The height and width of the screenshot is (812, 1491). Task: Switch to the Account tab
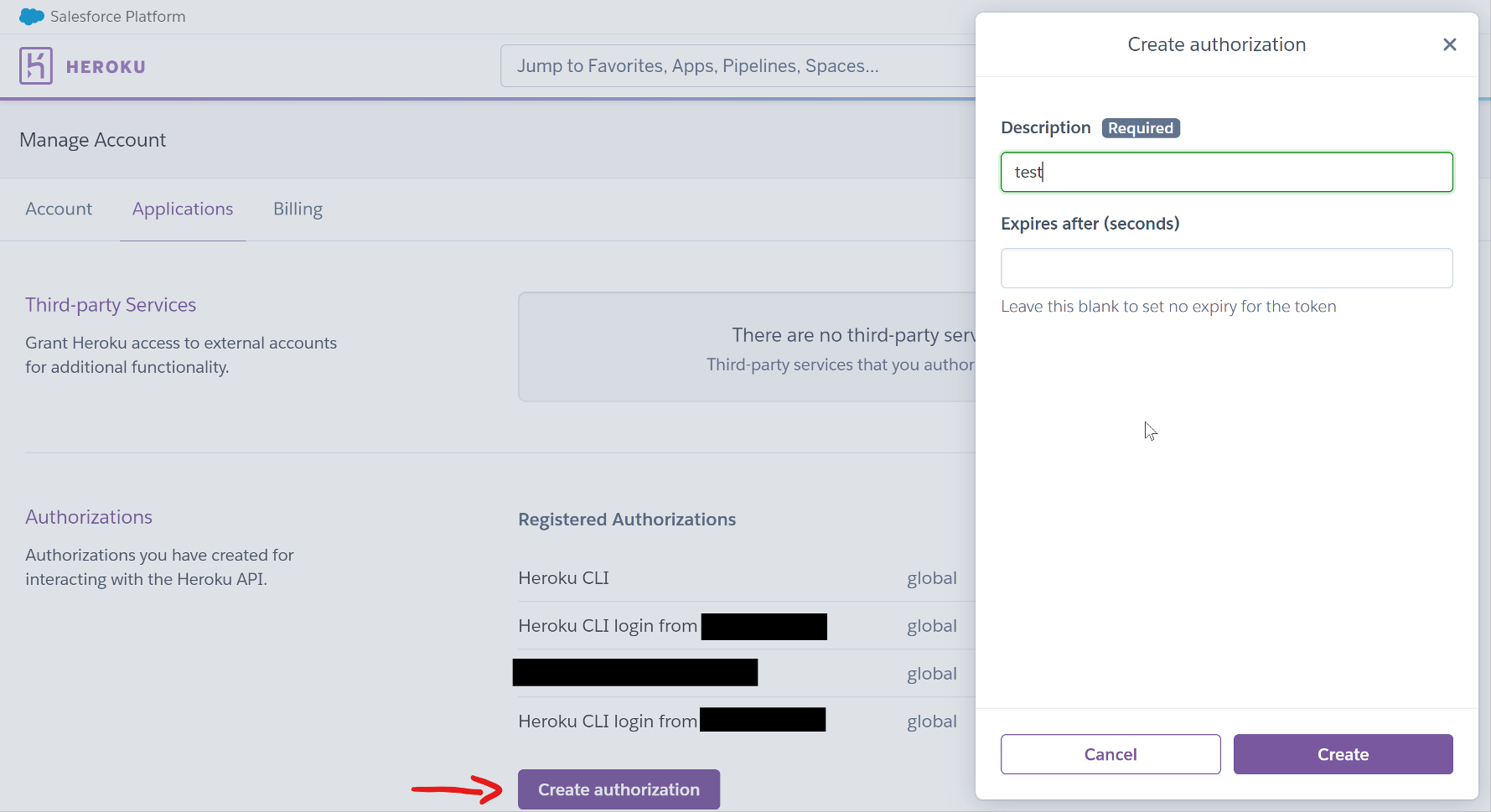point(59,209)
